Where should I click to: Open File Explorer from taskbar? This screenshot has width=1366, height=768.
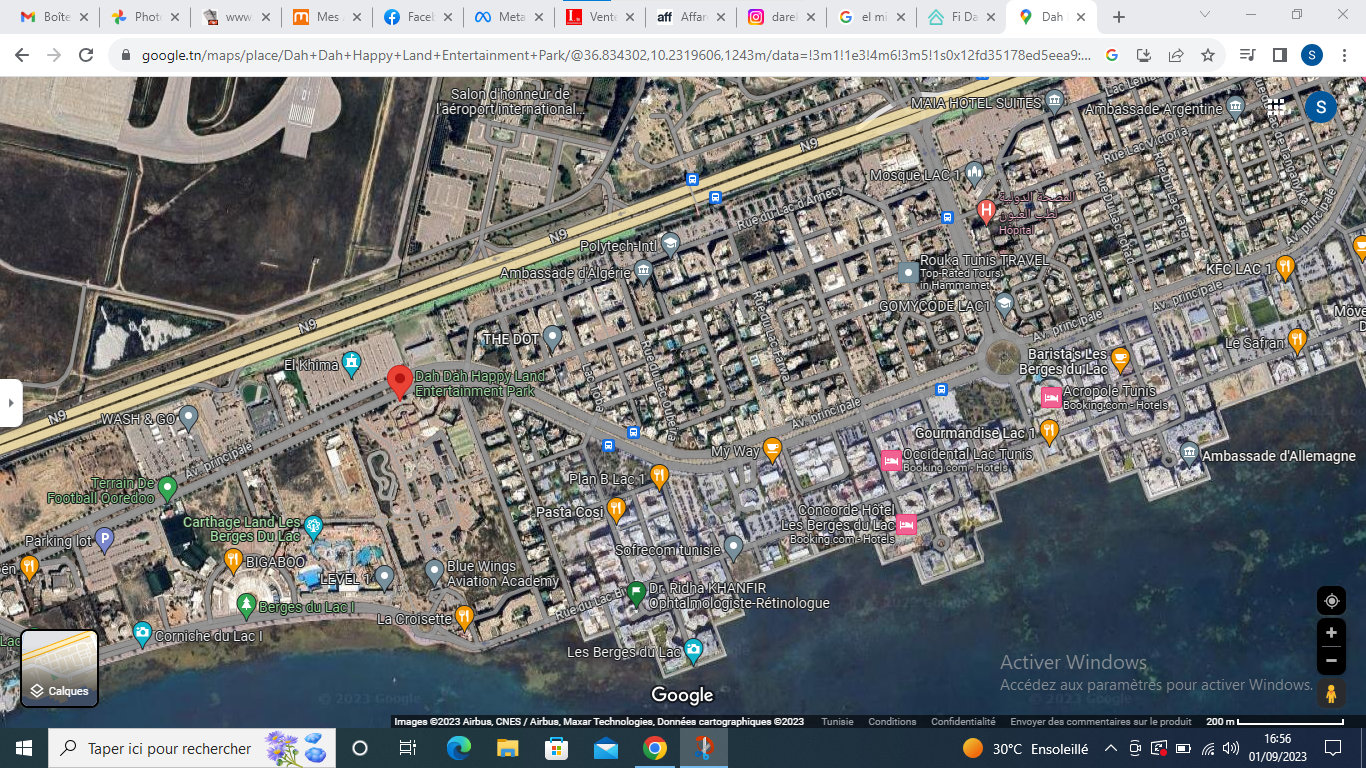tap(508, 748)
